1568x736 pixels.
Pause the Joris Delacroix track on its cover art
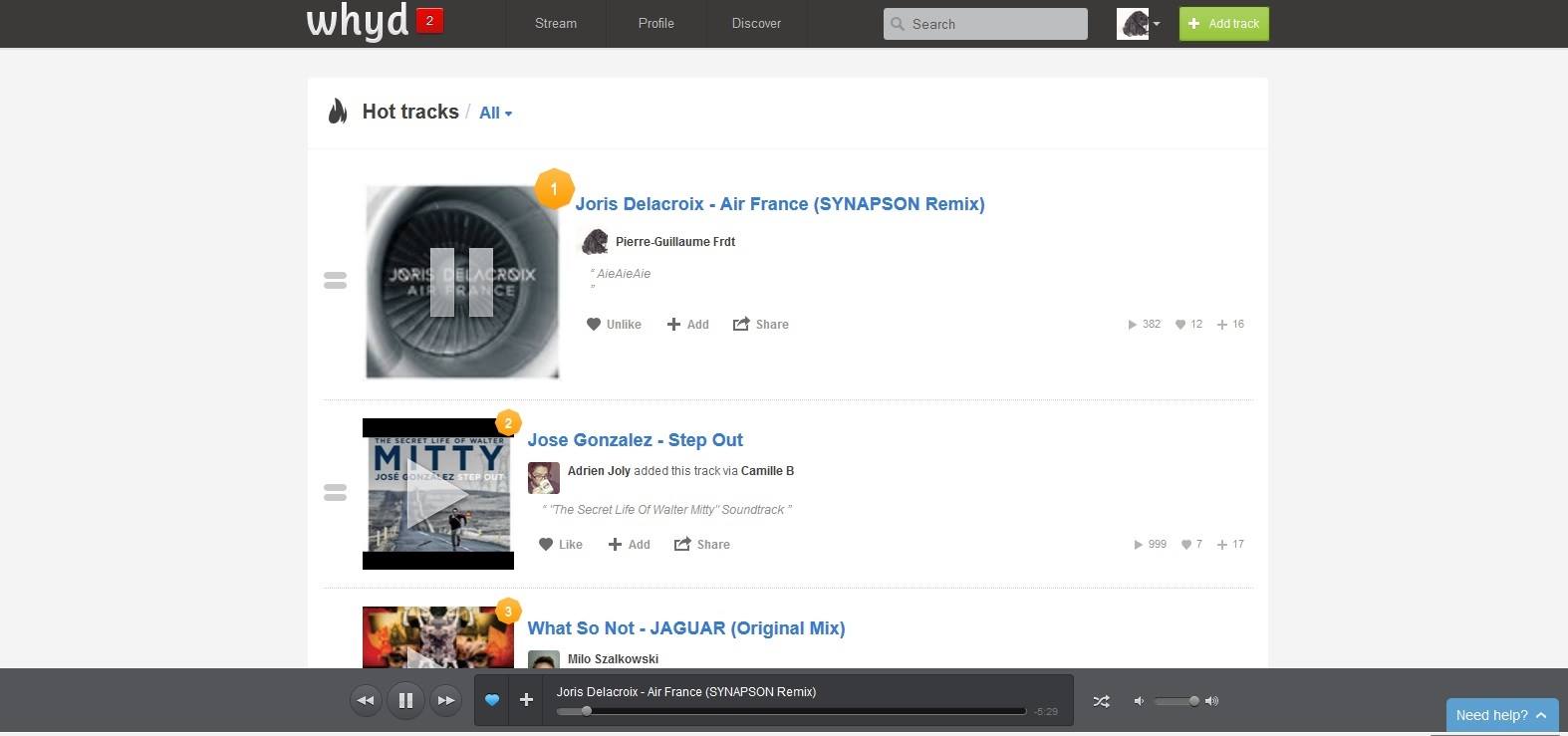(x=462, y=282)
